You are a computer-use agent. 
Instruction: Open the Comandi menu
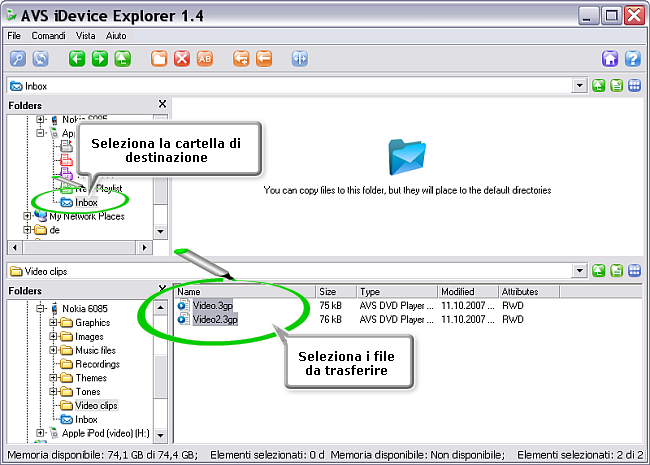click(x=49, y=36)
